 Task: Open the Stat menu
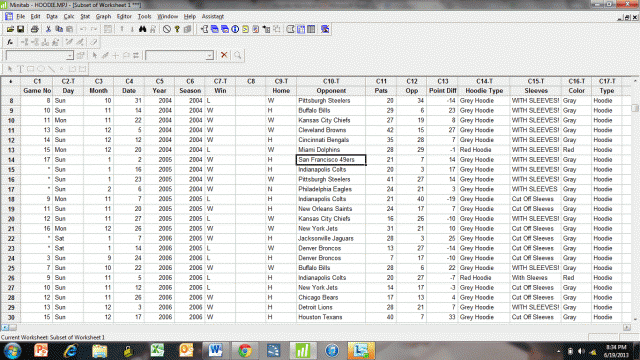pyautogui.click(x=85, y=16)
